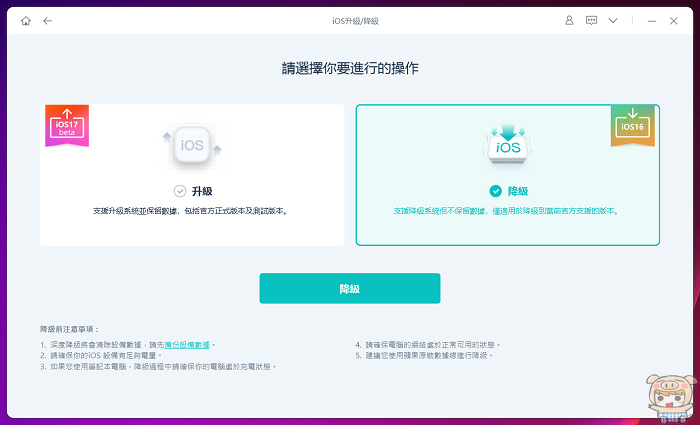Click the iOS升級/降級 window title
The height and width of the screenshot is (425, 700).
(355, 21)
